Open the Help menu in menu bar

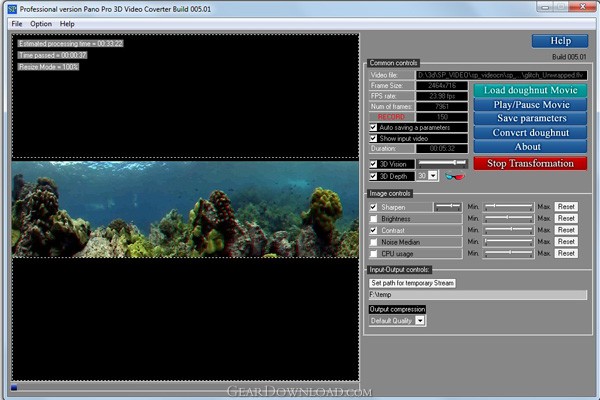pos(67,24)
